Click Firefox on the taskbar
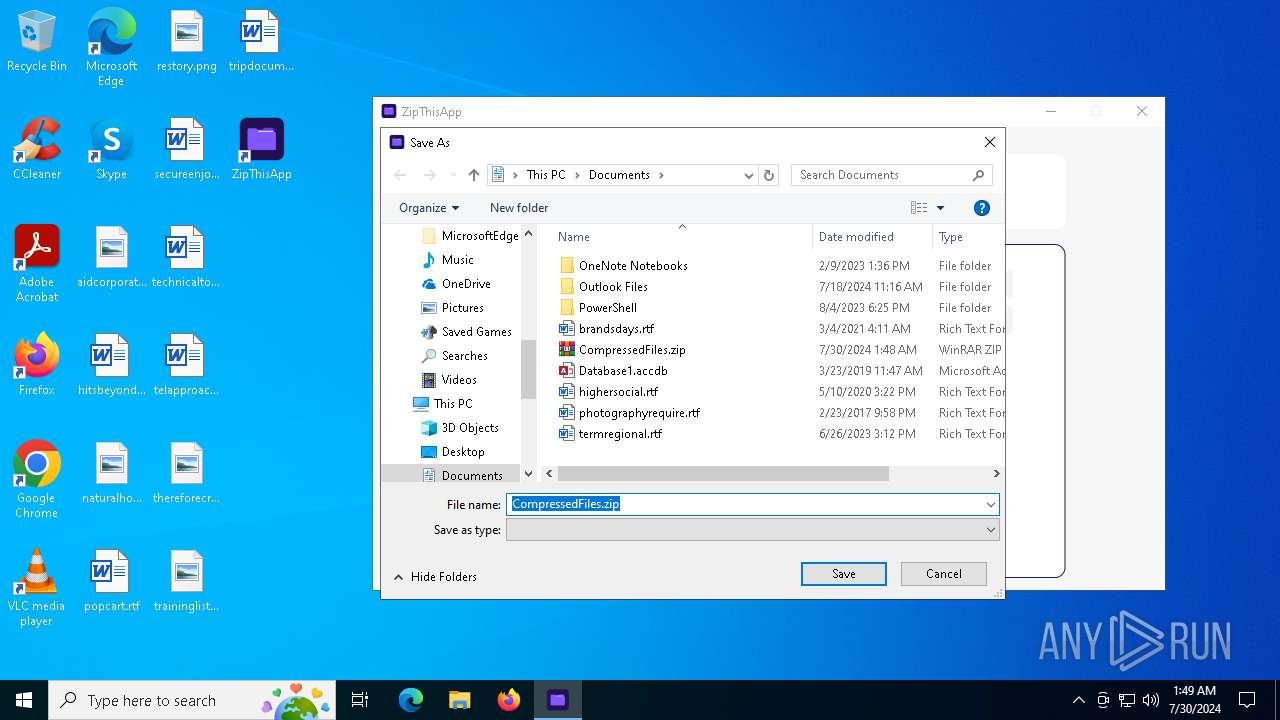The width and height of the screenshot is (1280, 720). [508, 700]
